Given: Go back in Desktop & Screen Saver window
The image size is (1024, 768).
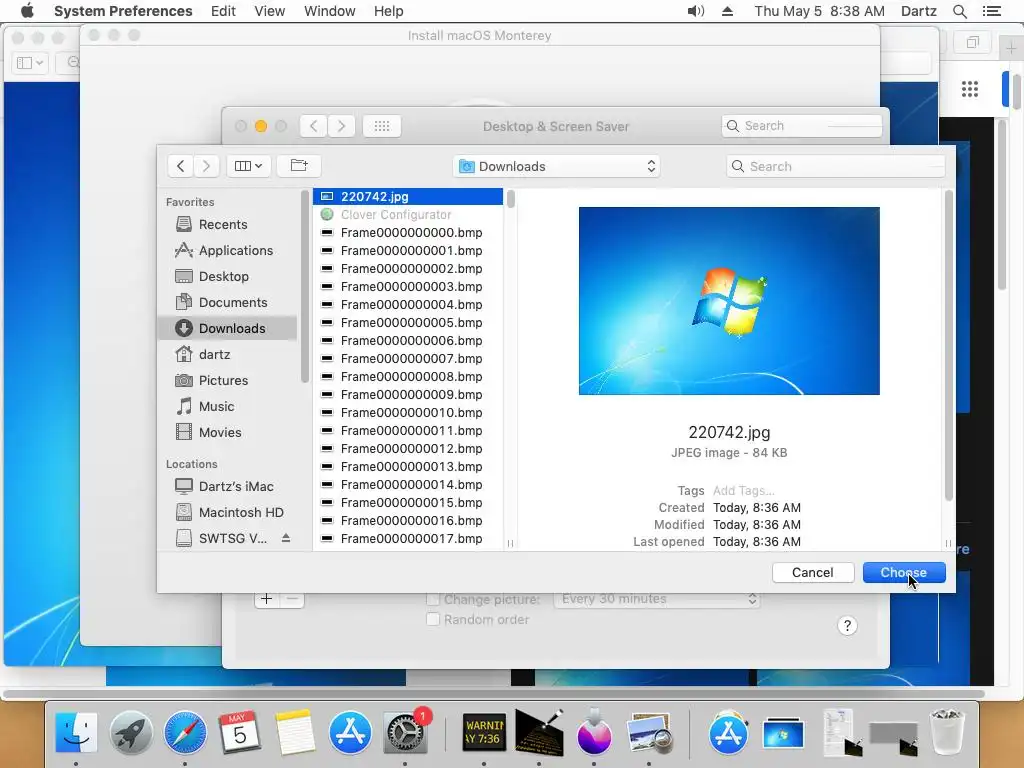Looking at the screenshot, I should (x=313, y=126).
